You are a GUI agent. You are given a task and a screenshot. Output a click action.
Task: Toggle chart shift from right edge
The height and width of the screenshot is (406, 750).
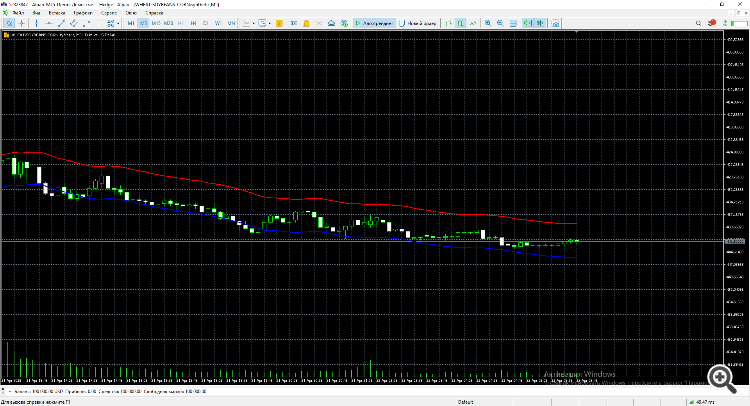pos(540,23)
